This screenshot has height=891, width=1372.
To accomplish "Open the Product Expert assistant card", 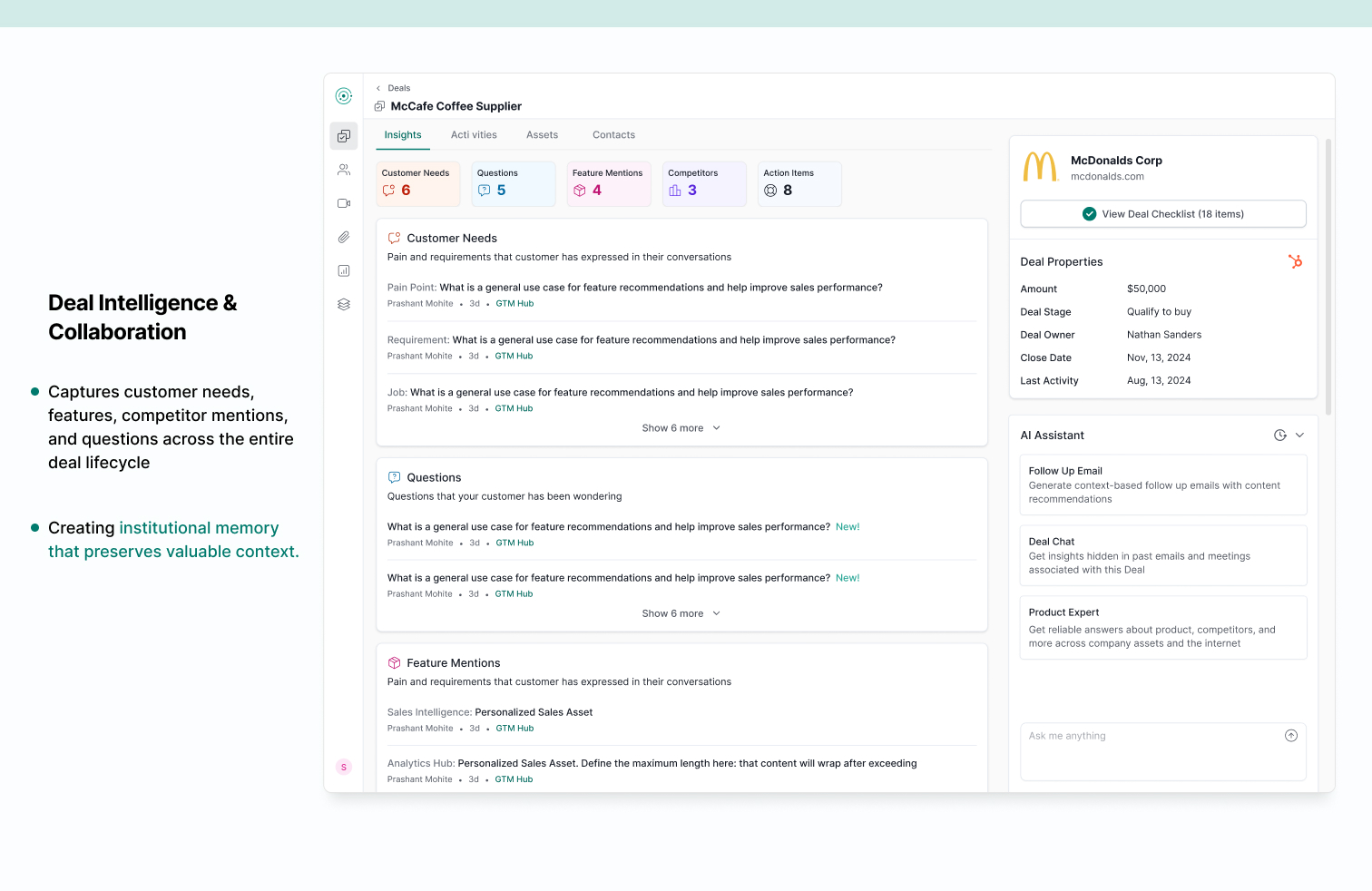I will 1163,627.
